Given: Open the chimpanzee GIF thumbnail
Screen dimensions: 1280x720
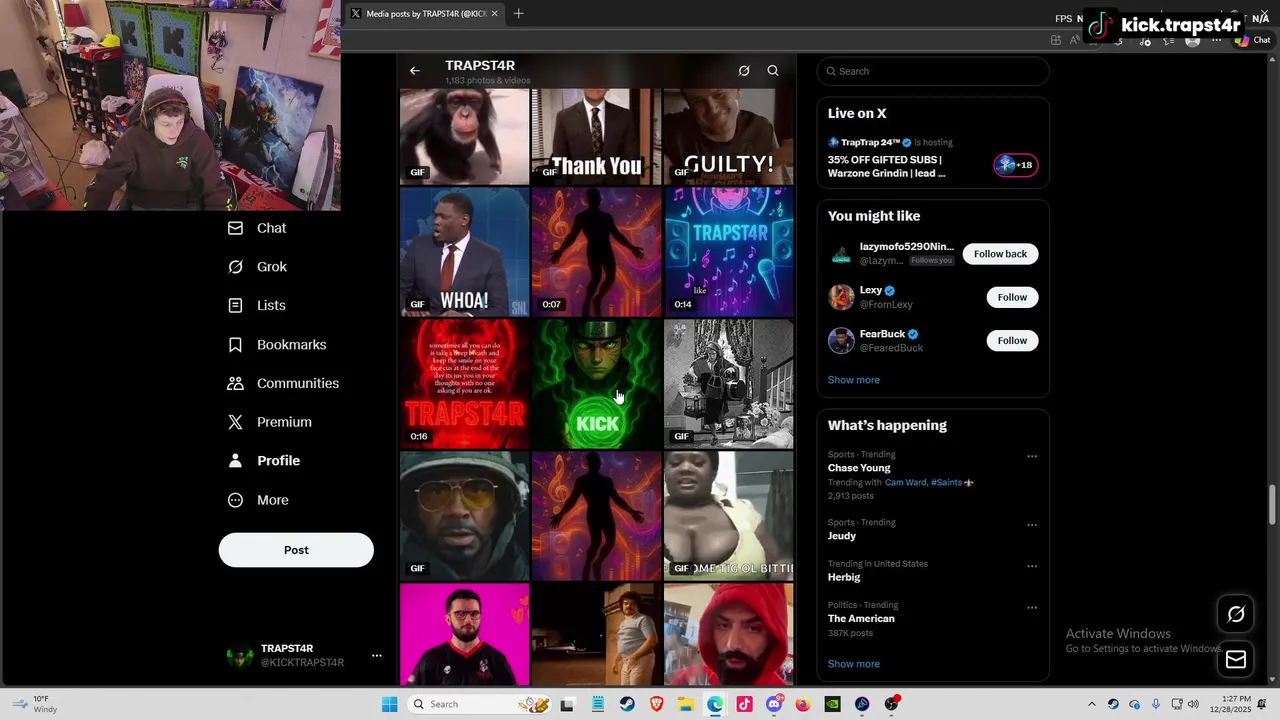Looking at the screenshot, I should tap(464, 136).
